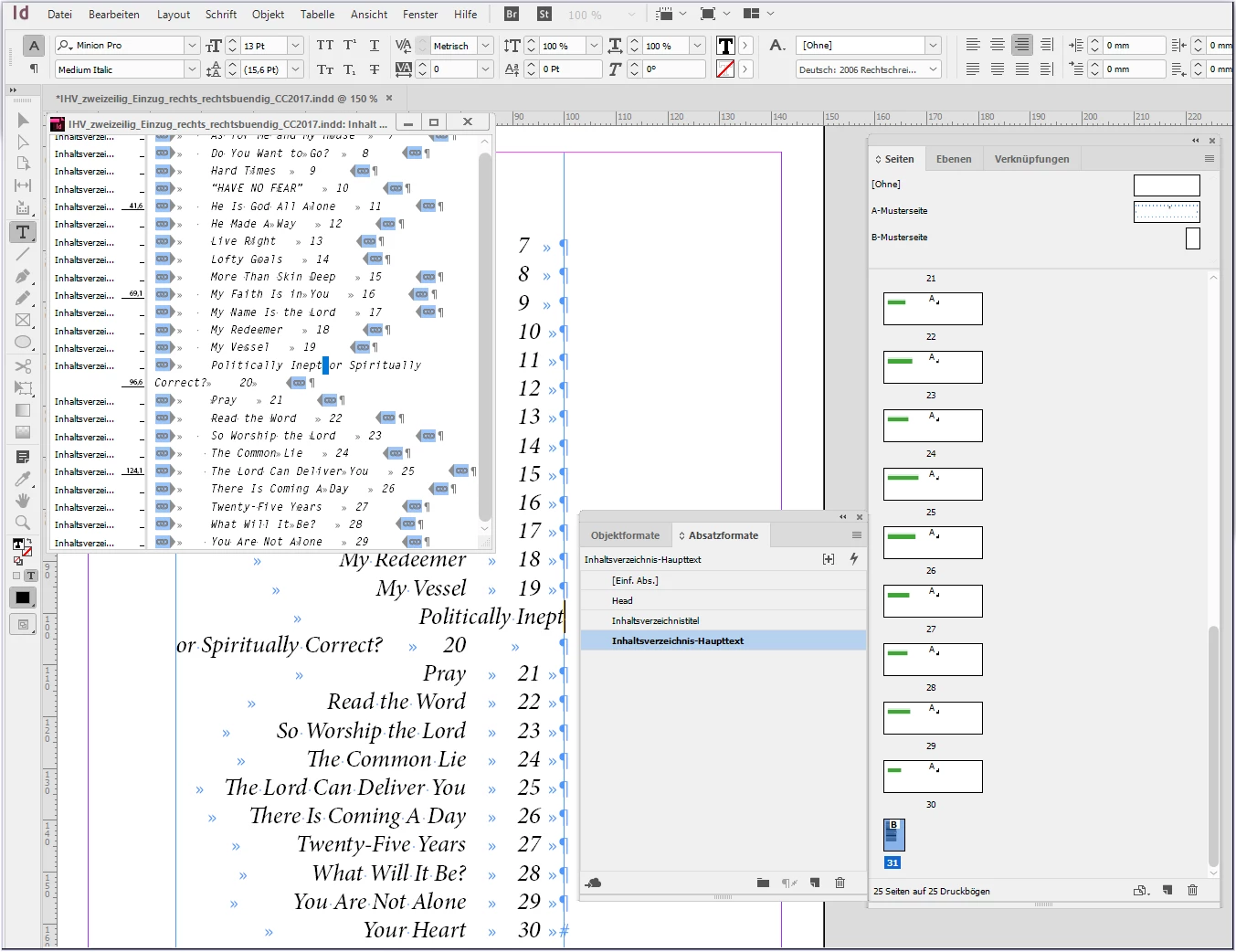Open the Seiten panel flyout menu
Screen dimensions: 1236x952
1210,158
